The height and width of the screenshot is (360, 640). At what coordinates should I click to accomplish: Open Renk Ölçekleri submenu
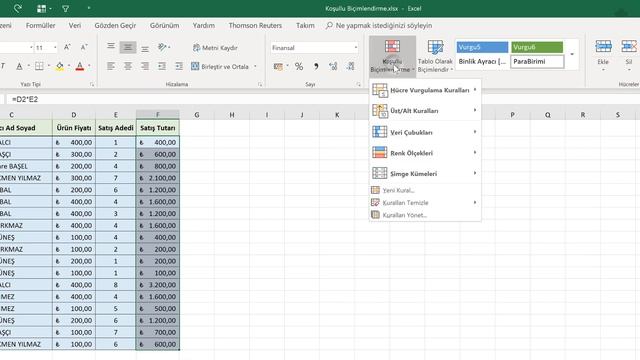point(425,153)
